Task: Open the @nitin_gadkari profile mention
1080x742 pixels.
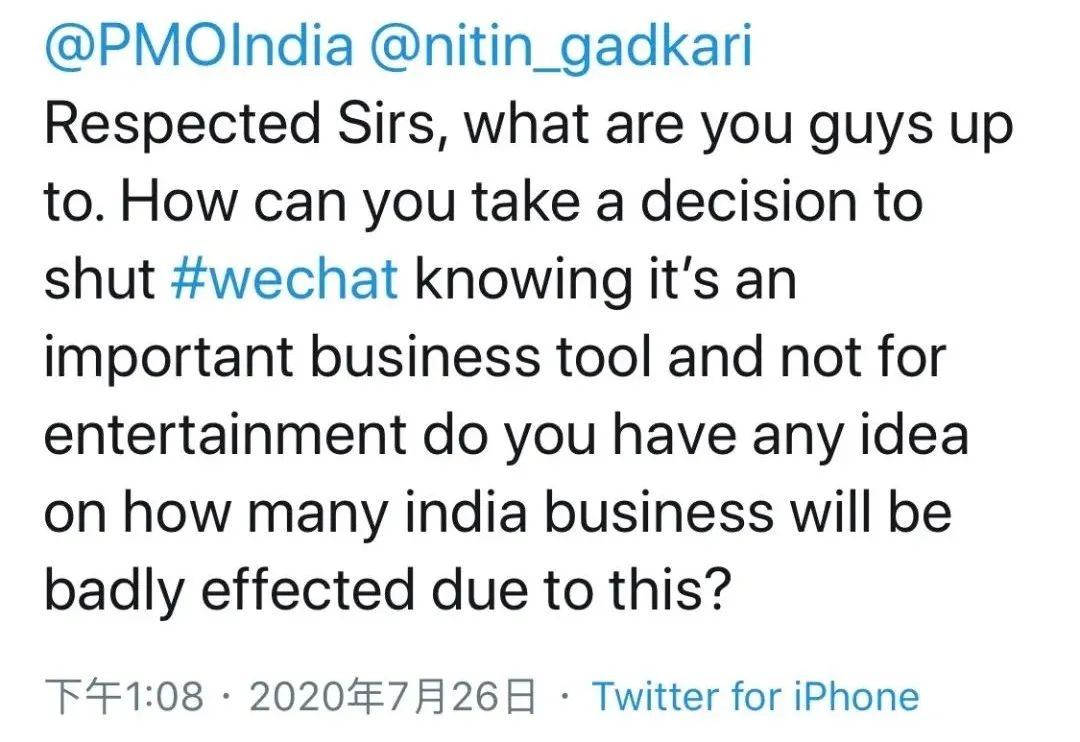Action: [561, 45]
